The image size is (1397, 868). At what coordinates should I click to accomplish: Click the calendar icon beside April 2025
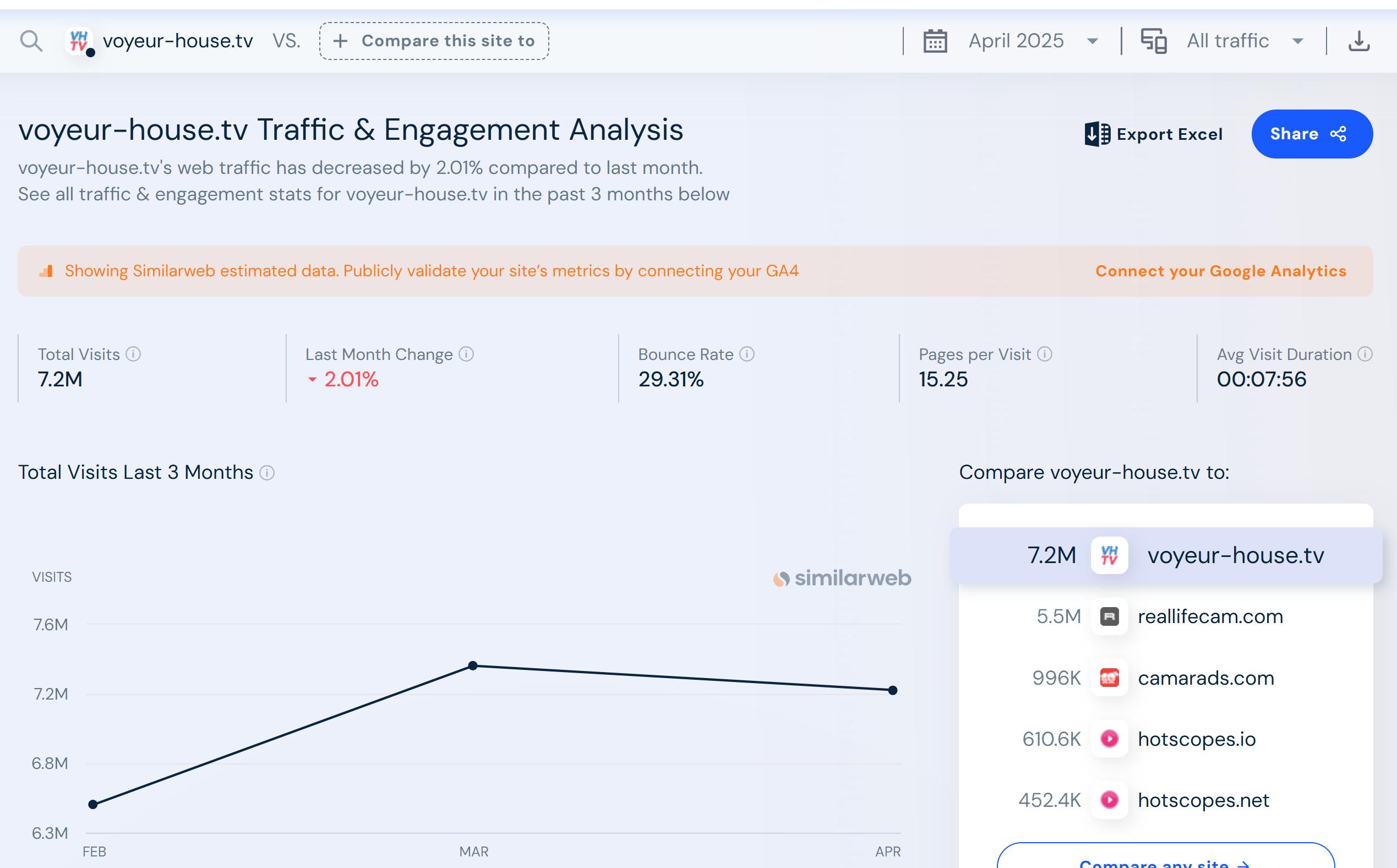pyautogui.click(x=935, y=41)
